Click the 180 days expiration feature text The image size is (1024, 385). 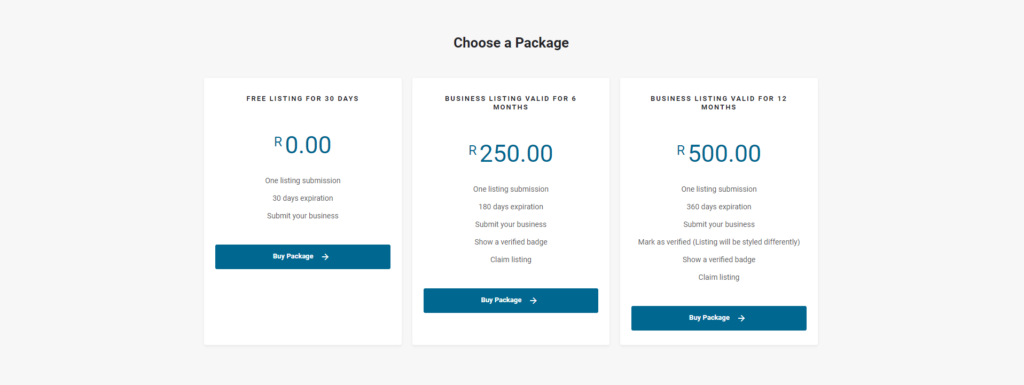(511, 207)
